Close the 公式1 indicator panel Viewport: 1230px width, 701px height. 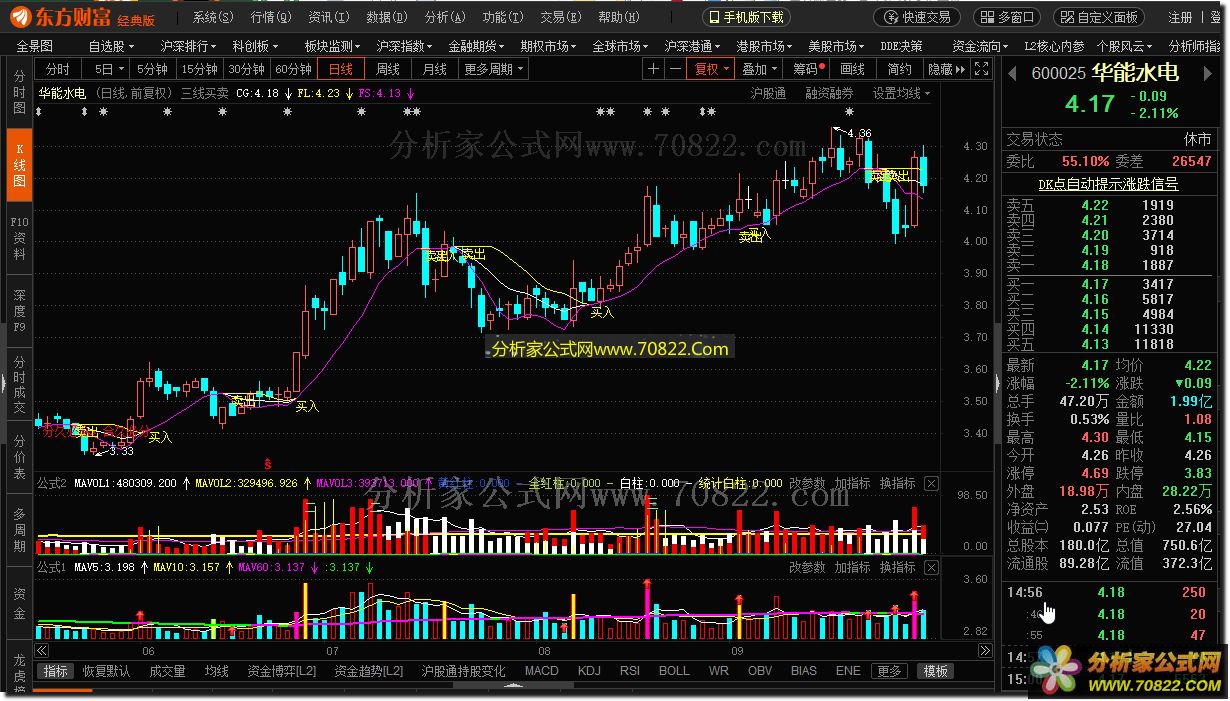click(x=932, y=568)
